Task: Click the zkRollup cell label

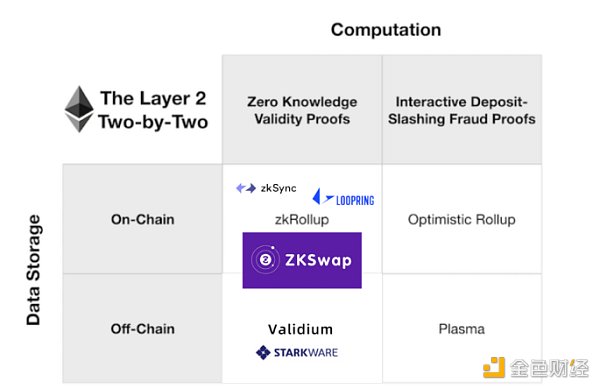Action: pos(302,220)
